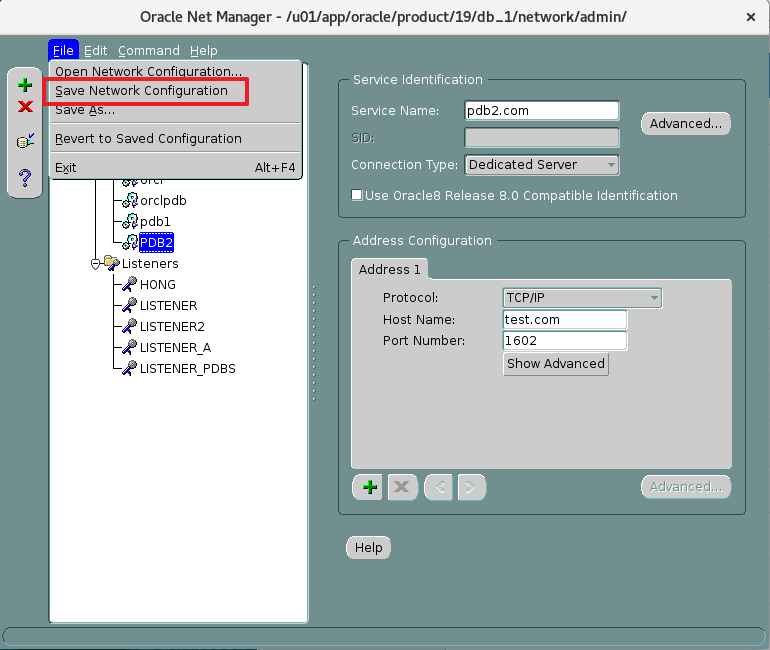770x650 pixels.
Task: Open the Edit menu
Action: 95,51
